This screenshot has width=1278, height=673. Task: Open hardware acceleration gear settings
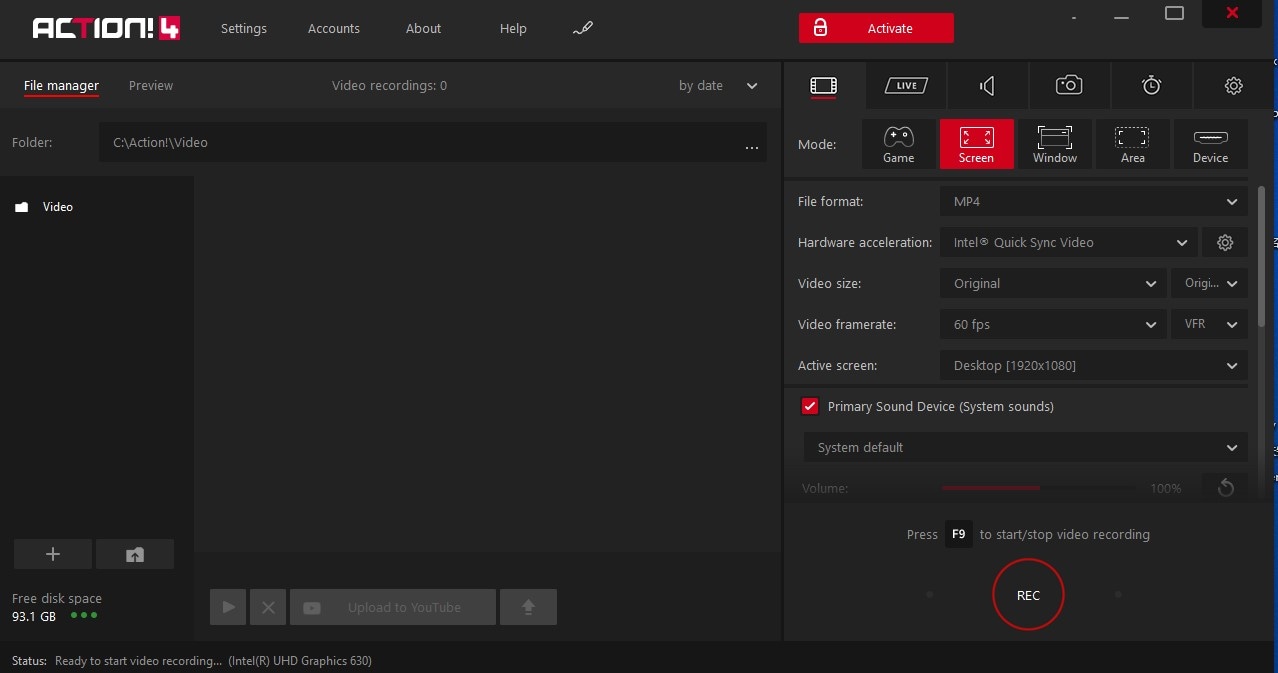click(x=1225, y=242)
